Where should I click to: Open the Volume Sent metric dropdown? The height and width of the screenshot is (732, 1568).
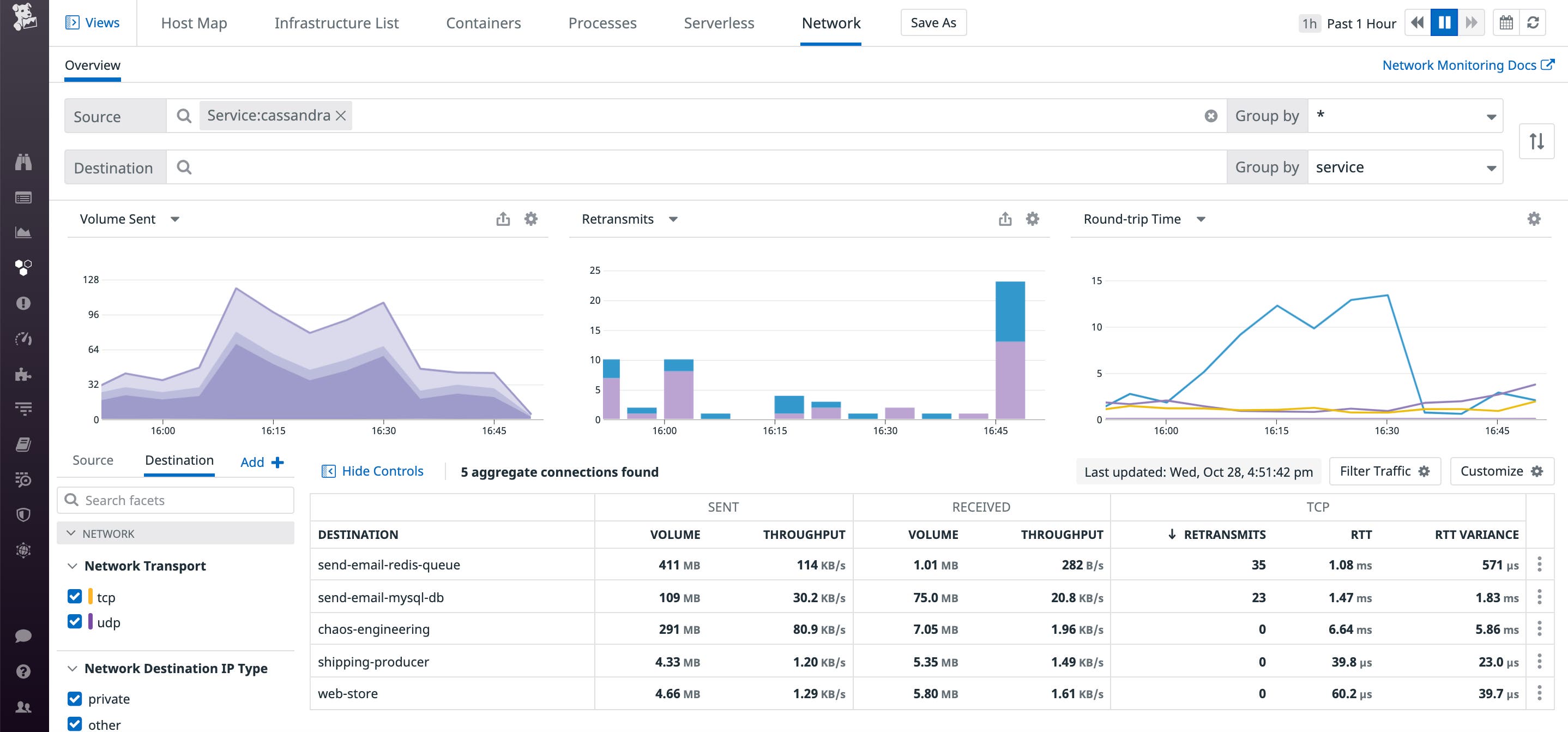coord(174,219)
